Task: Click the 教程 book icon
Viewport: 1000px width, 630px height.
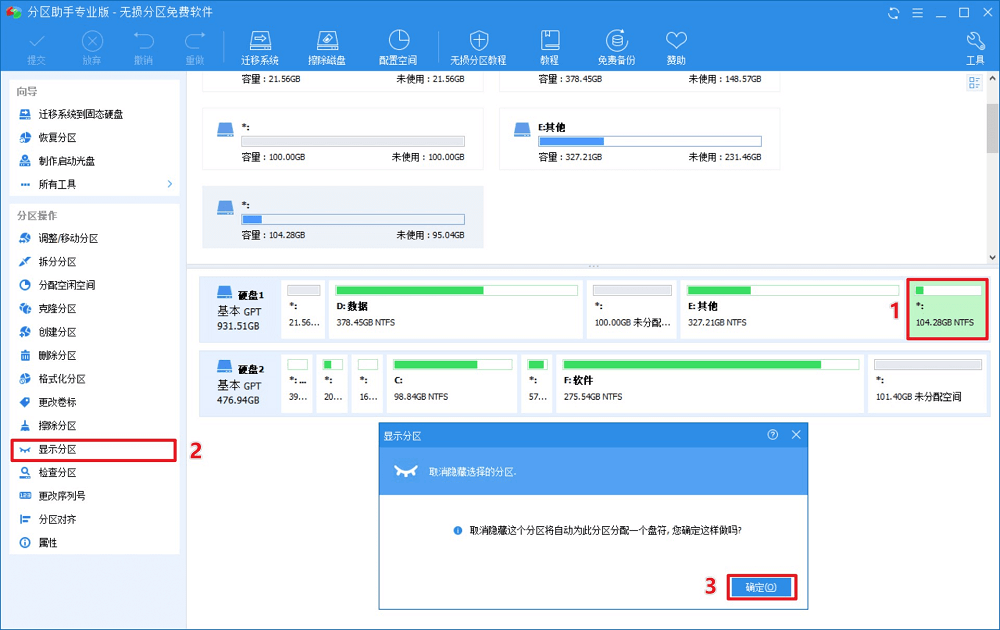Action: (549, 41)
